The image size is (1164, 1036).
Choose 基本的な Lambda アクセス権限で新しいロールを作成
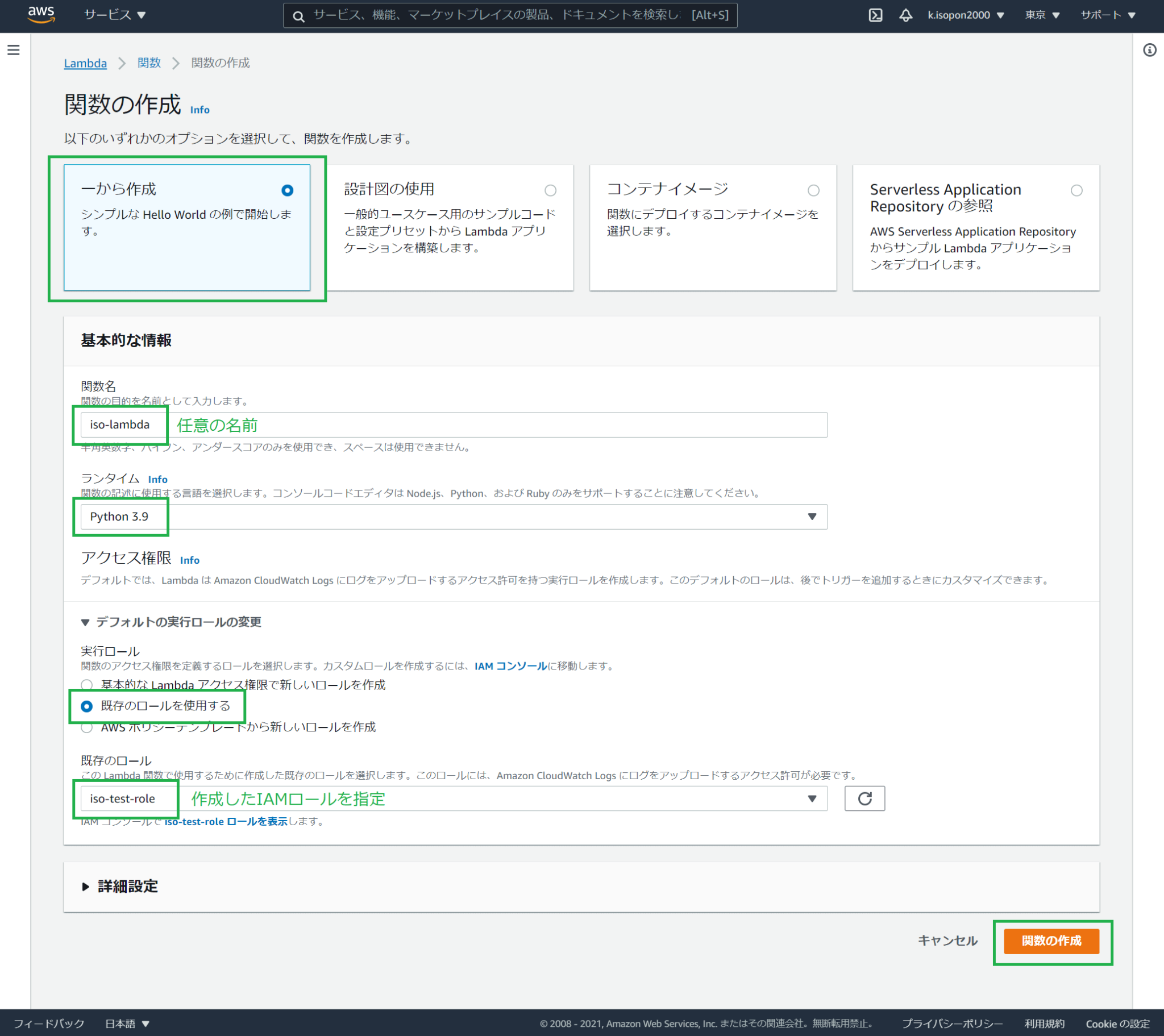(86, 685)
